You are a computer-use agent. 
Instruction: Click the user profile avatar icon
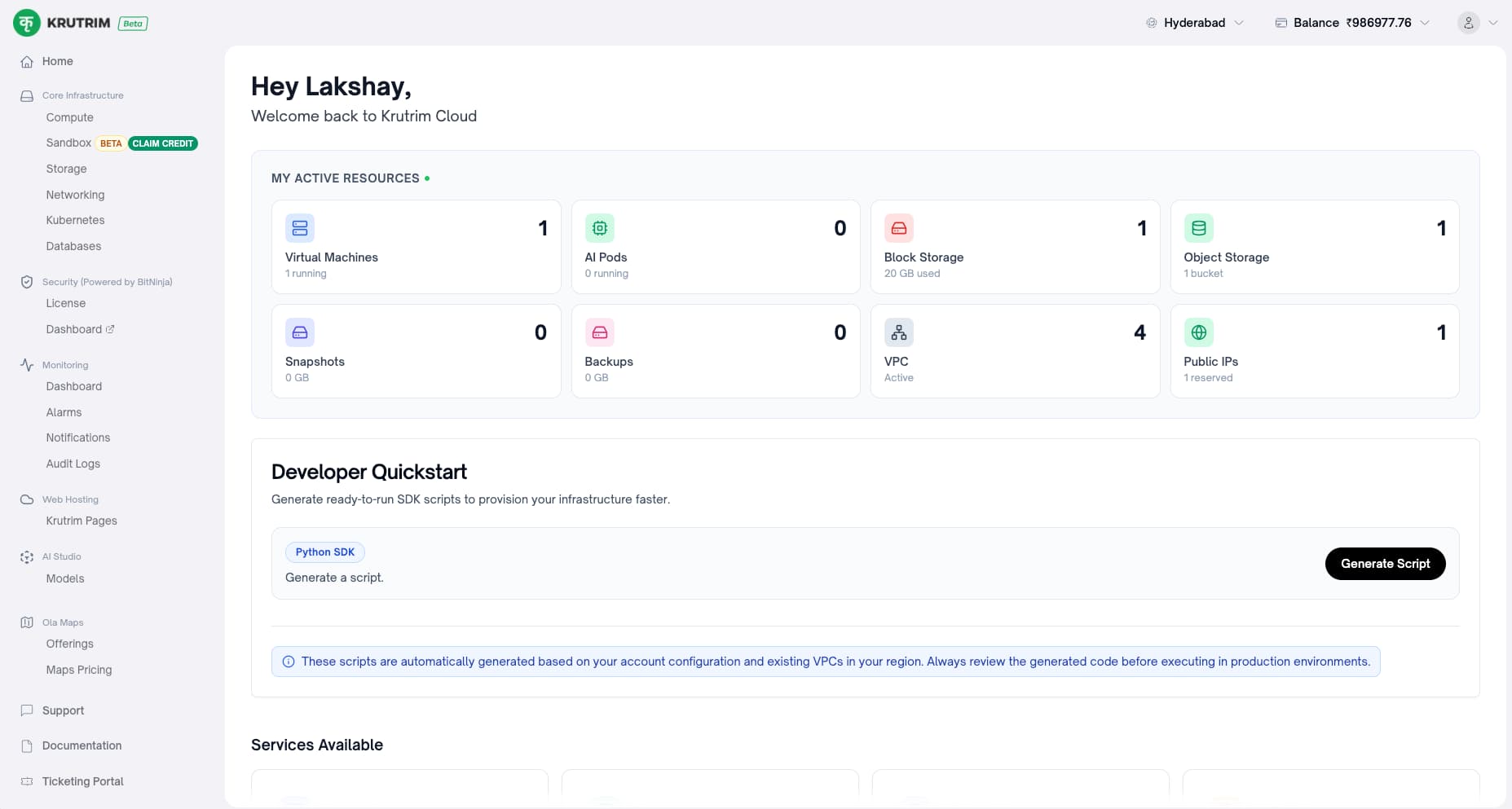coord(1468,23)
